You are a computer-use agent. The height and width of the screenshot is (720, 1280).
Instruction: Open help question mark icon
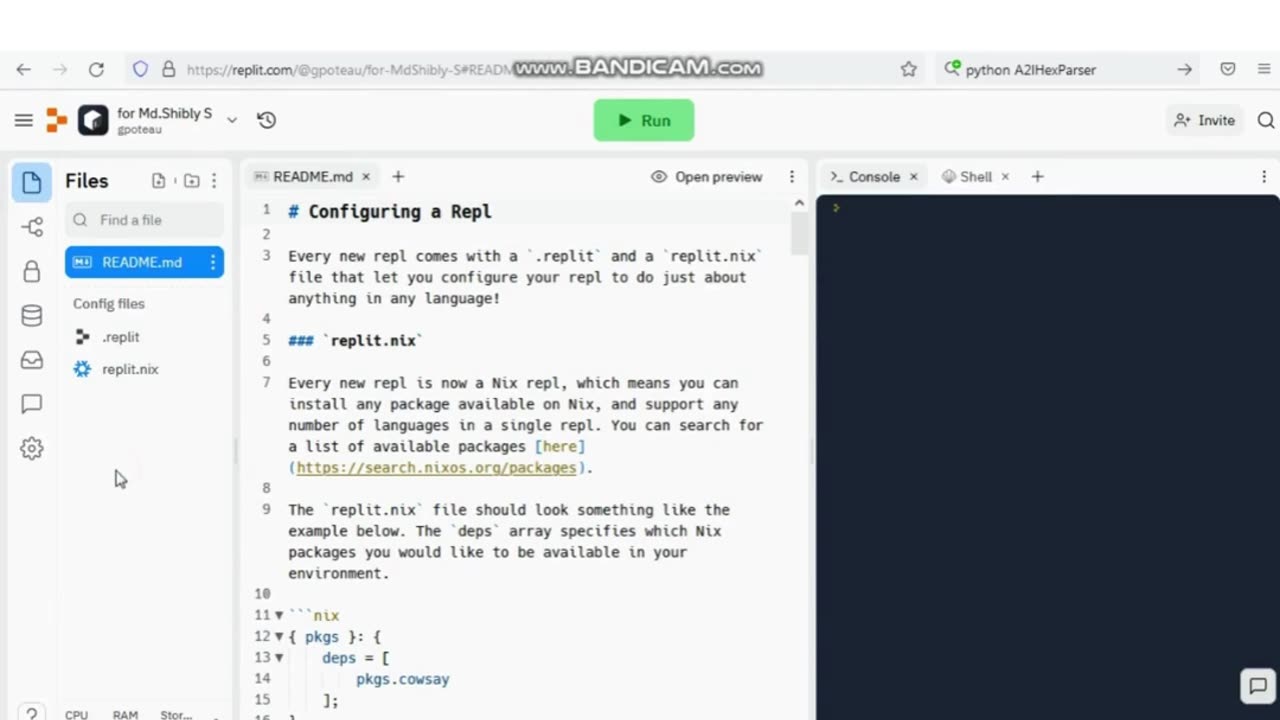pos(32,713)
